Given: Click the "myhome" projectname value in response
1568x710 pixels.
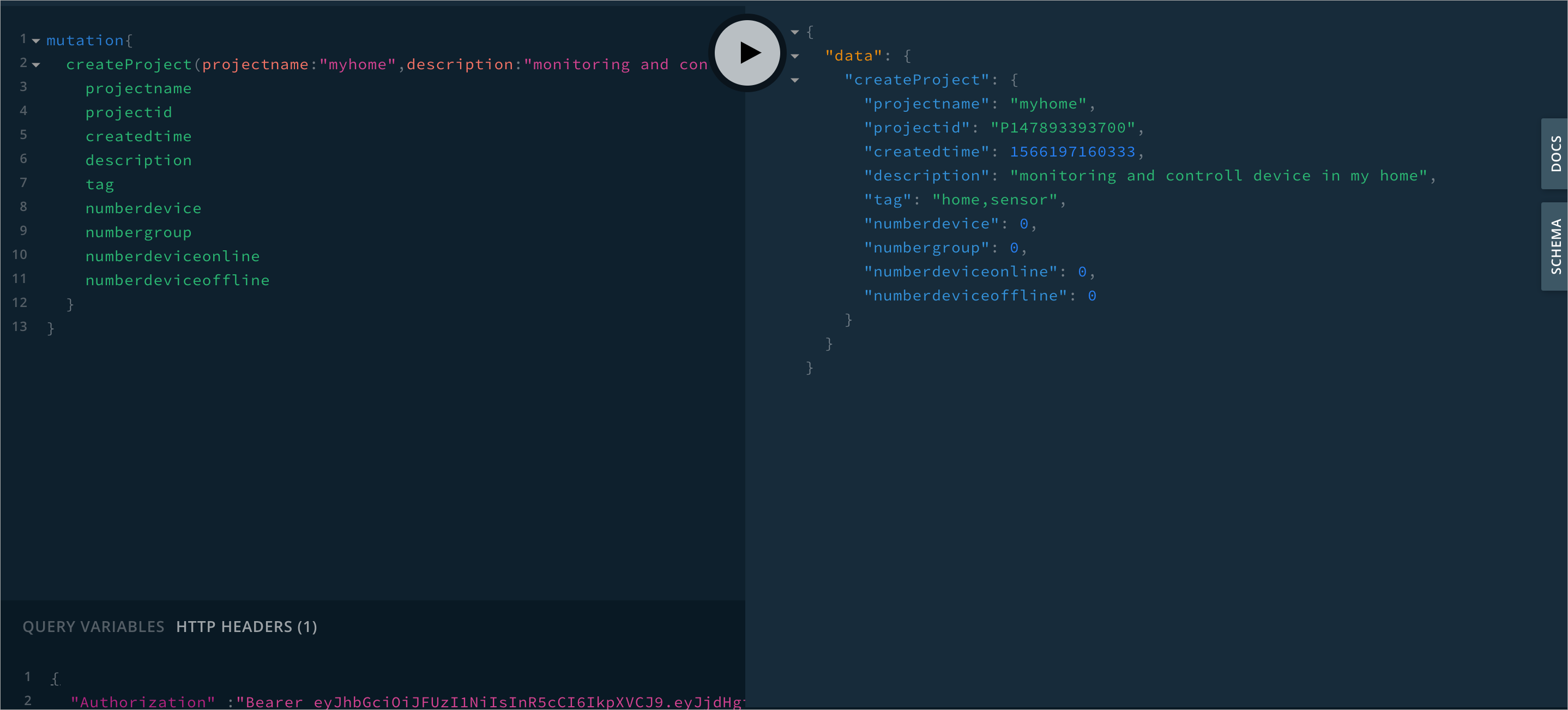Looking at the screenshot, I should click(1048, 104).
